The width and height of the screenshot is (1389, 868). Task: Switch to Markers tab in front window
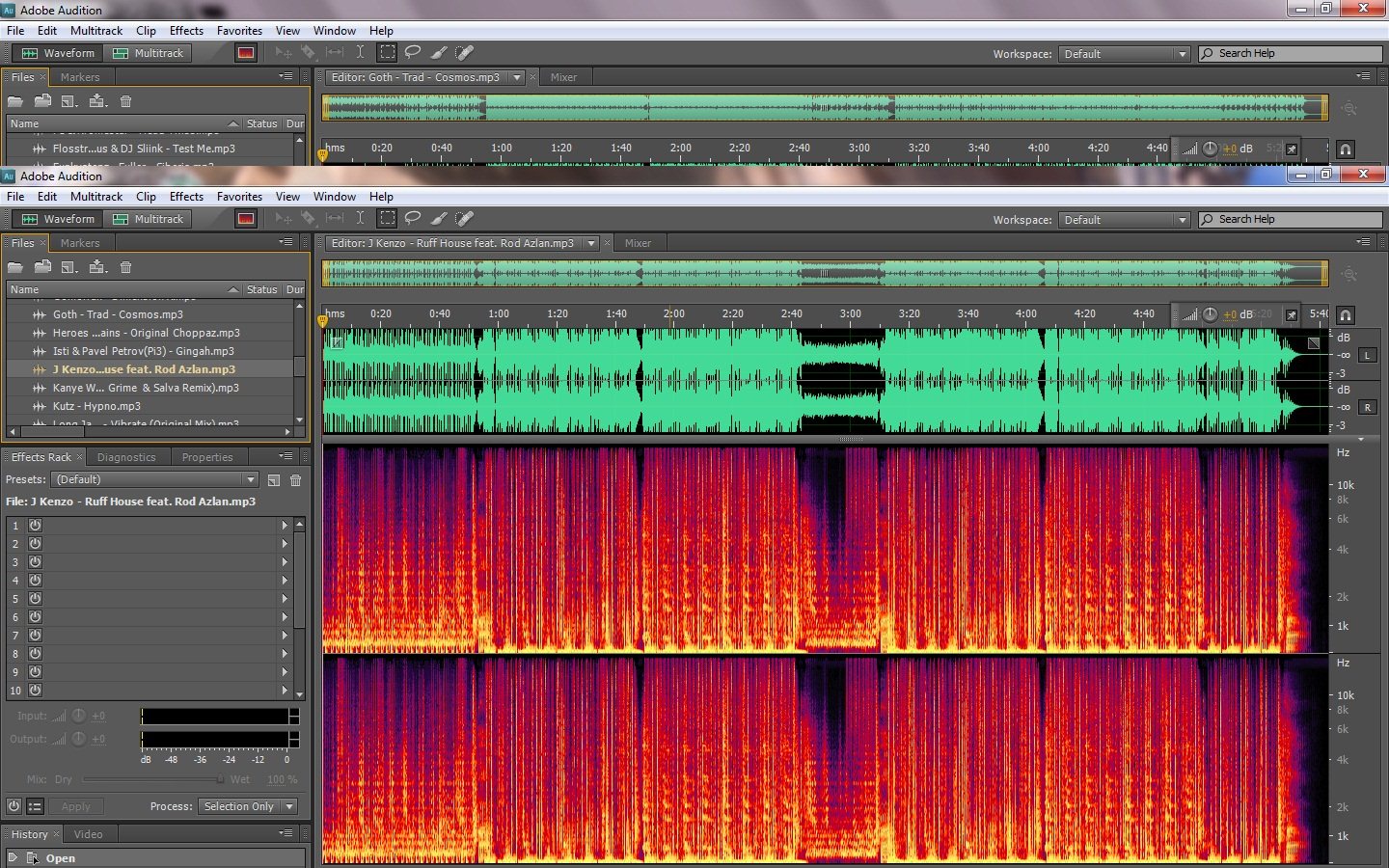click(x=80, y=243)
